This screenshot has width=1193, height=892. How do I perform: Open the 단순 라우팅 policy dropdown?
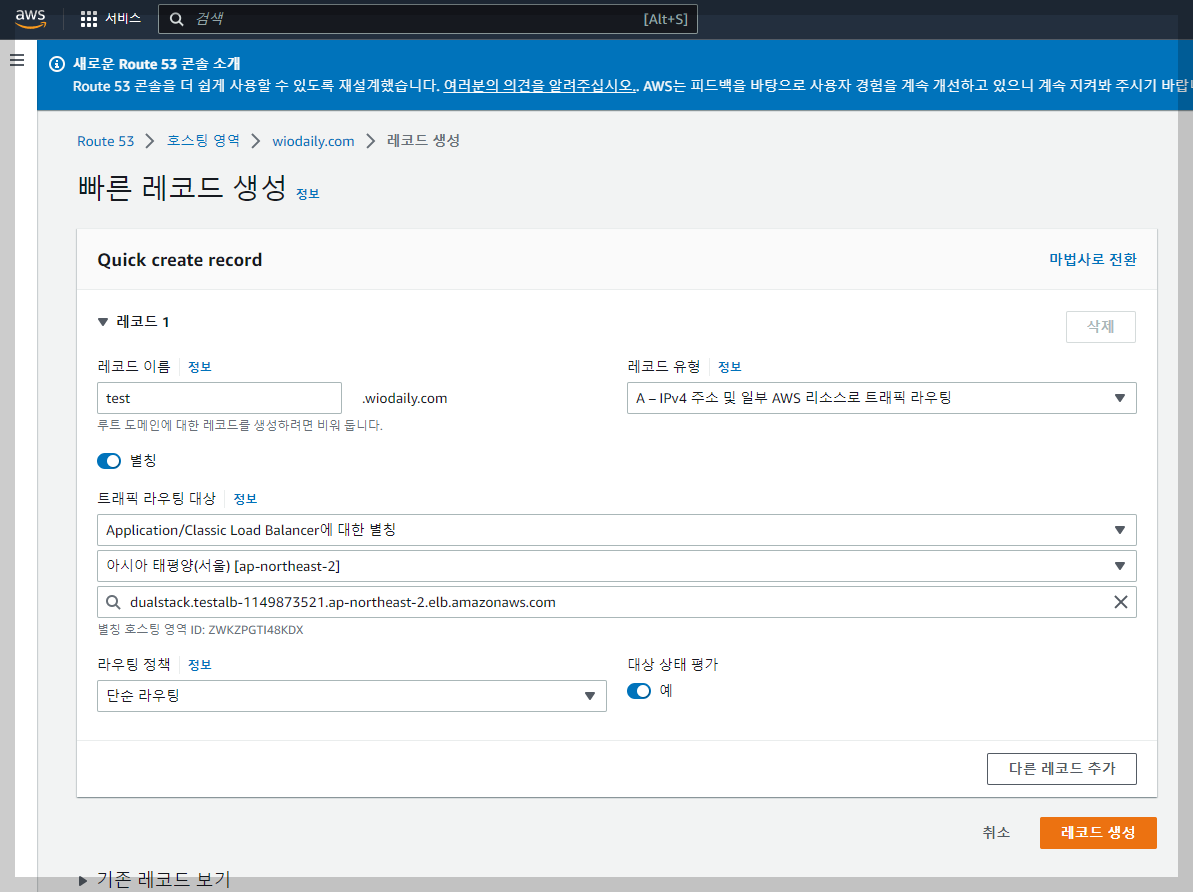coord(352,696)
